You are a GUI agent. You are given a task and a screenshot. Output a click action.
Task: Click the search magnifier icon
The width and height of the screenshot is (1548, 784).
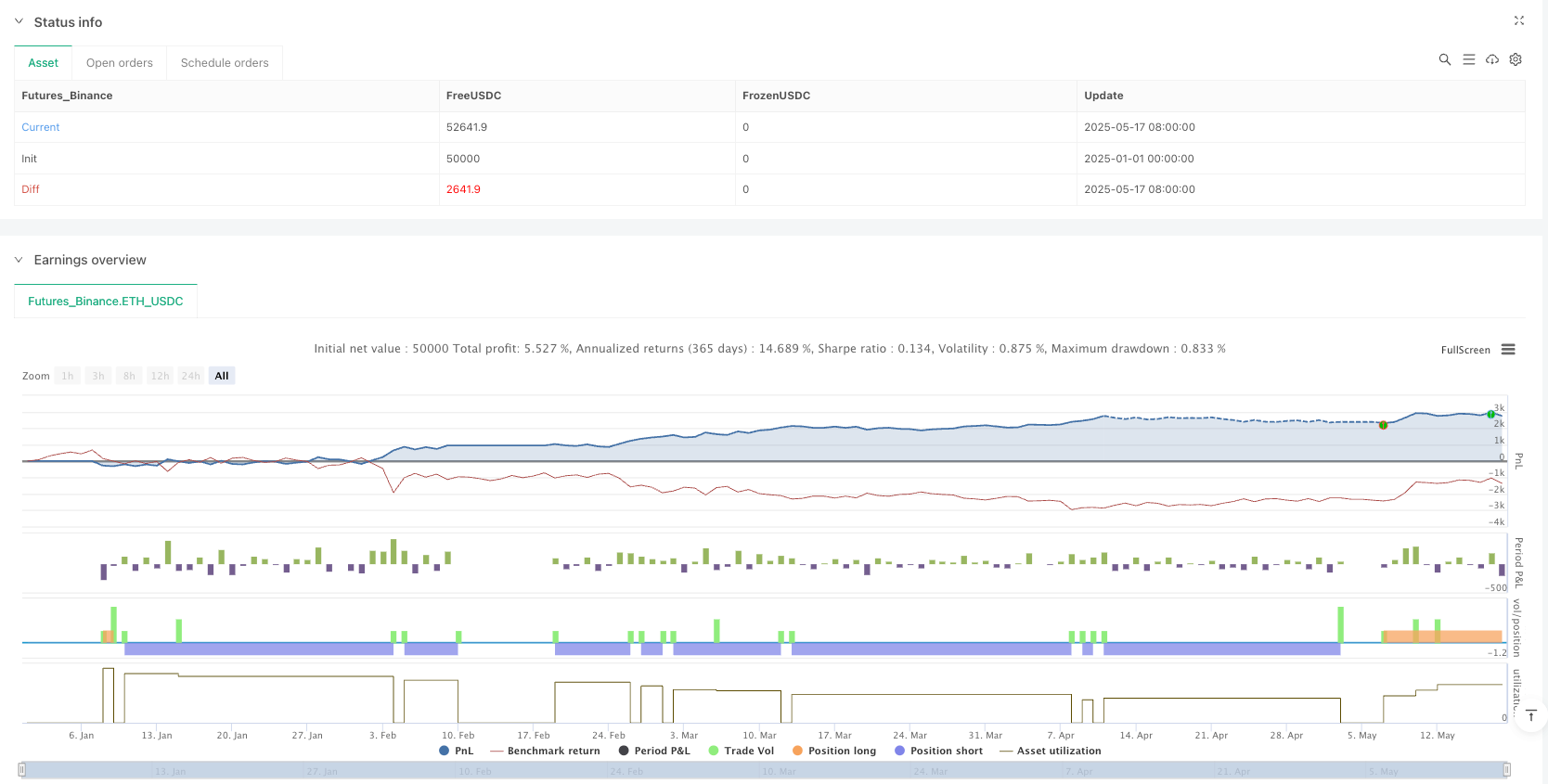tap(1444, 59)
